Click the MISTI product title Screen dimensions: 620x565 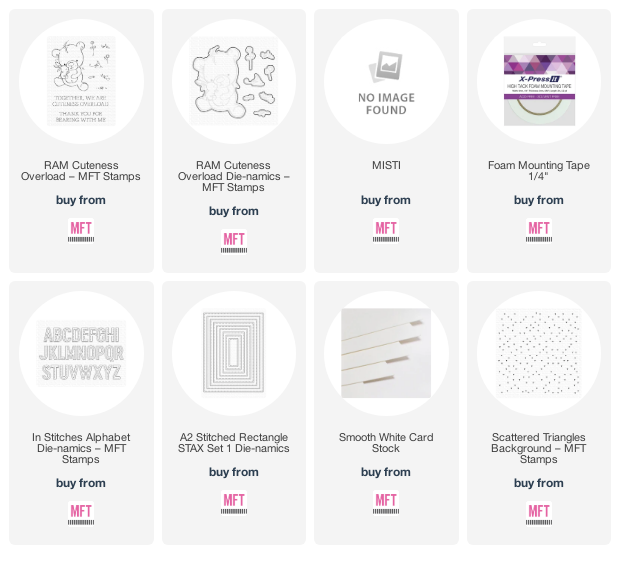386,165
